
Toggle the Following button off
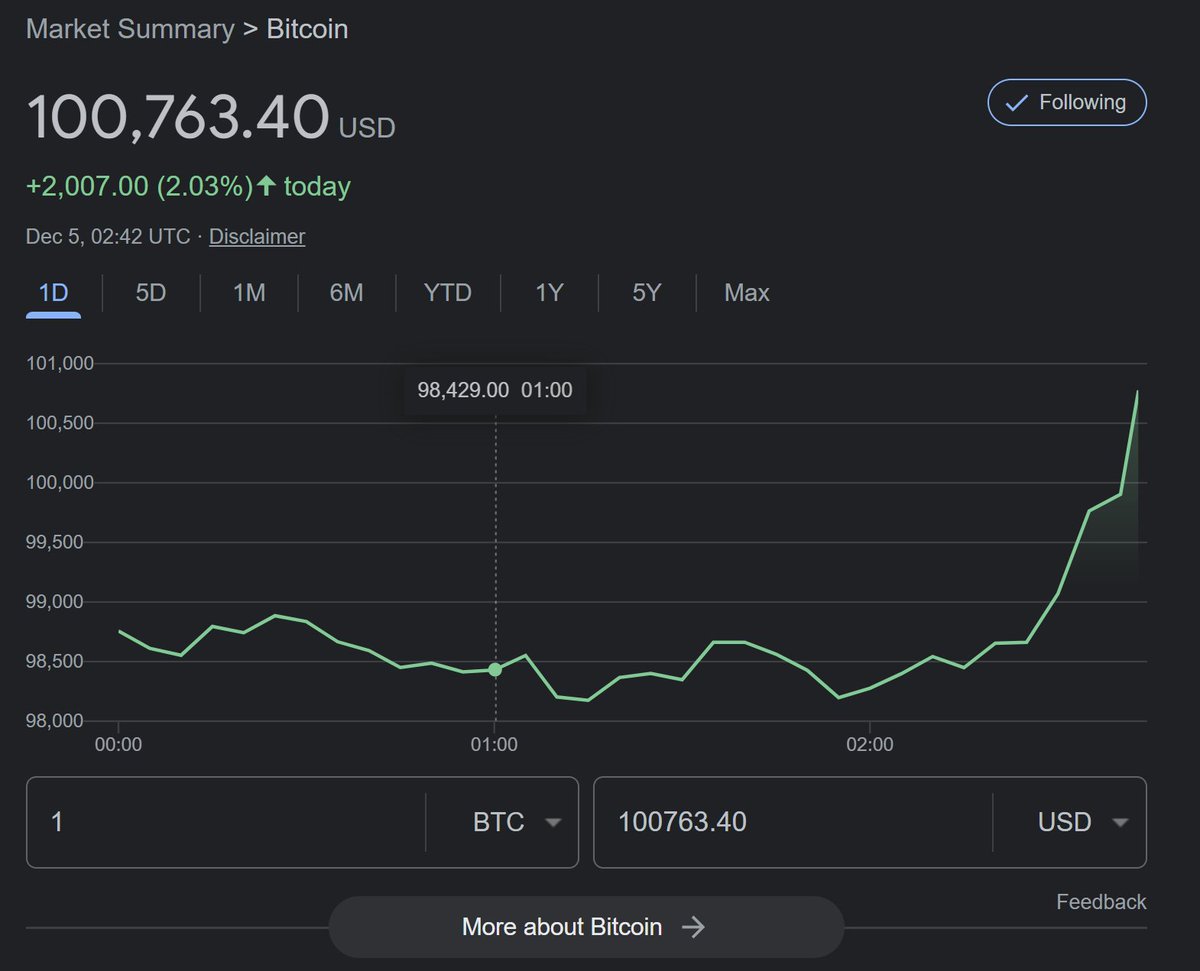(1067, 102)
